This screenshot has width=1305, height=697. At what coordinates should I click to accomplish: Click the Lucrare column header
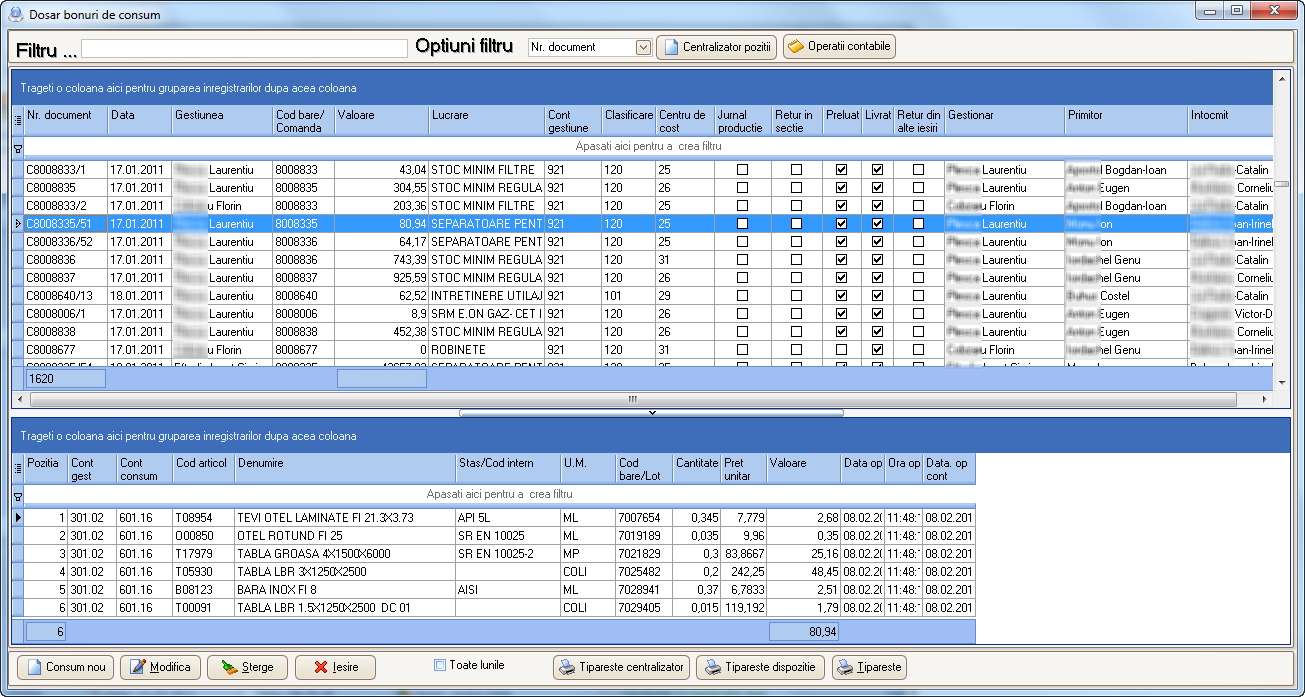coord(486,121)
